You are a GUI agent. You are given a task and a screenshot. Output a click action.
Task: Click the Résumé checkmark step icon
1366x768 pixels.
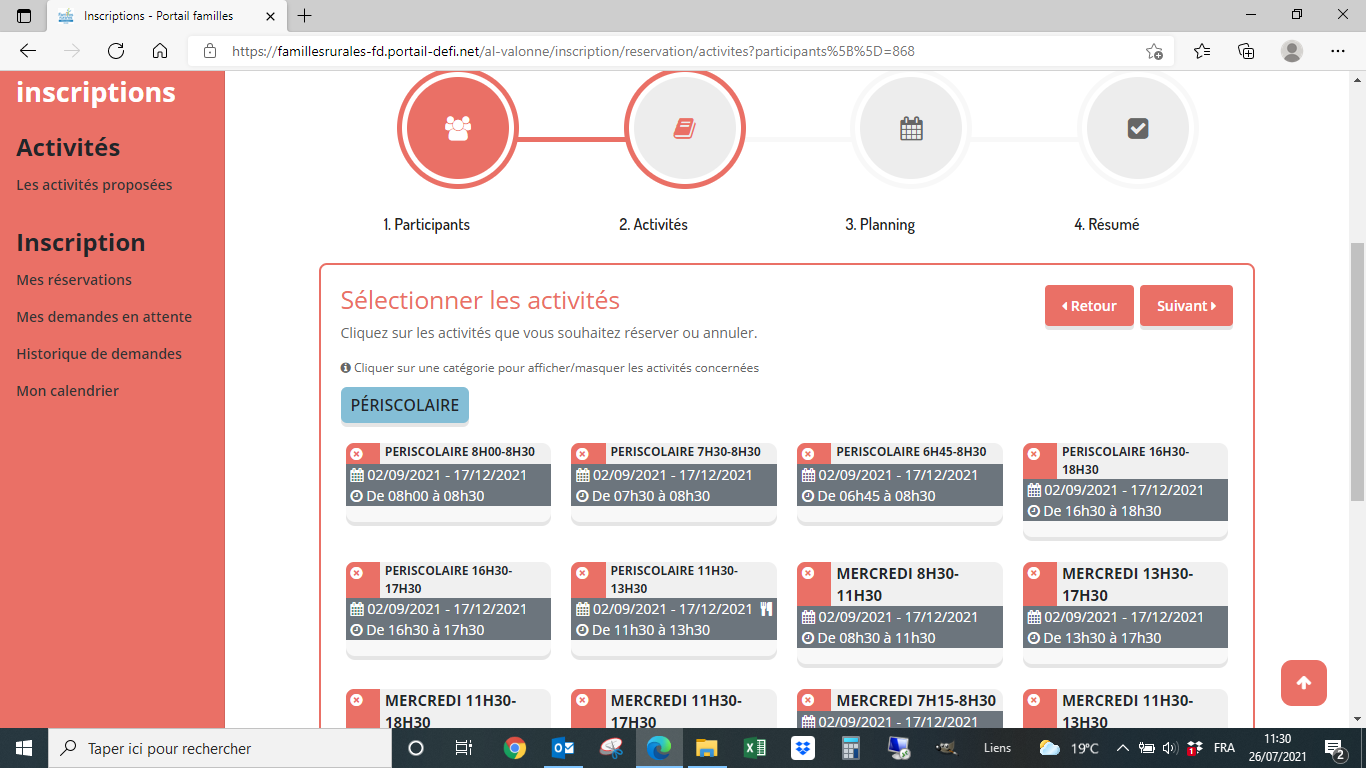pos(1137,128)
